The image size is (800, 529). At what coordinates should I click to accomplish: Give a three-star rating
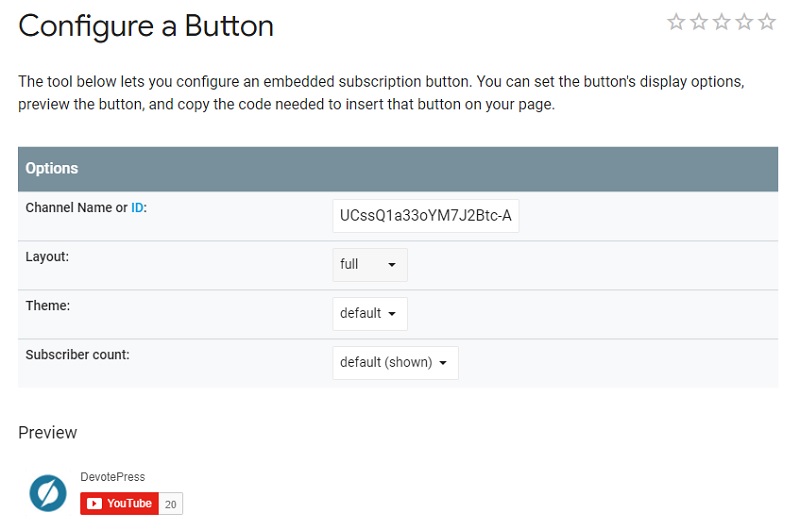coord(721,22)
